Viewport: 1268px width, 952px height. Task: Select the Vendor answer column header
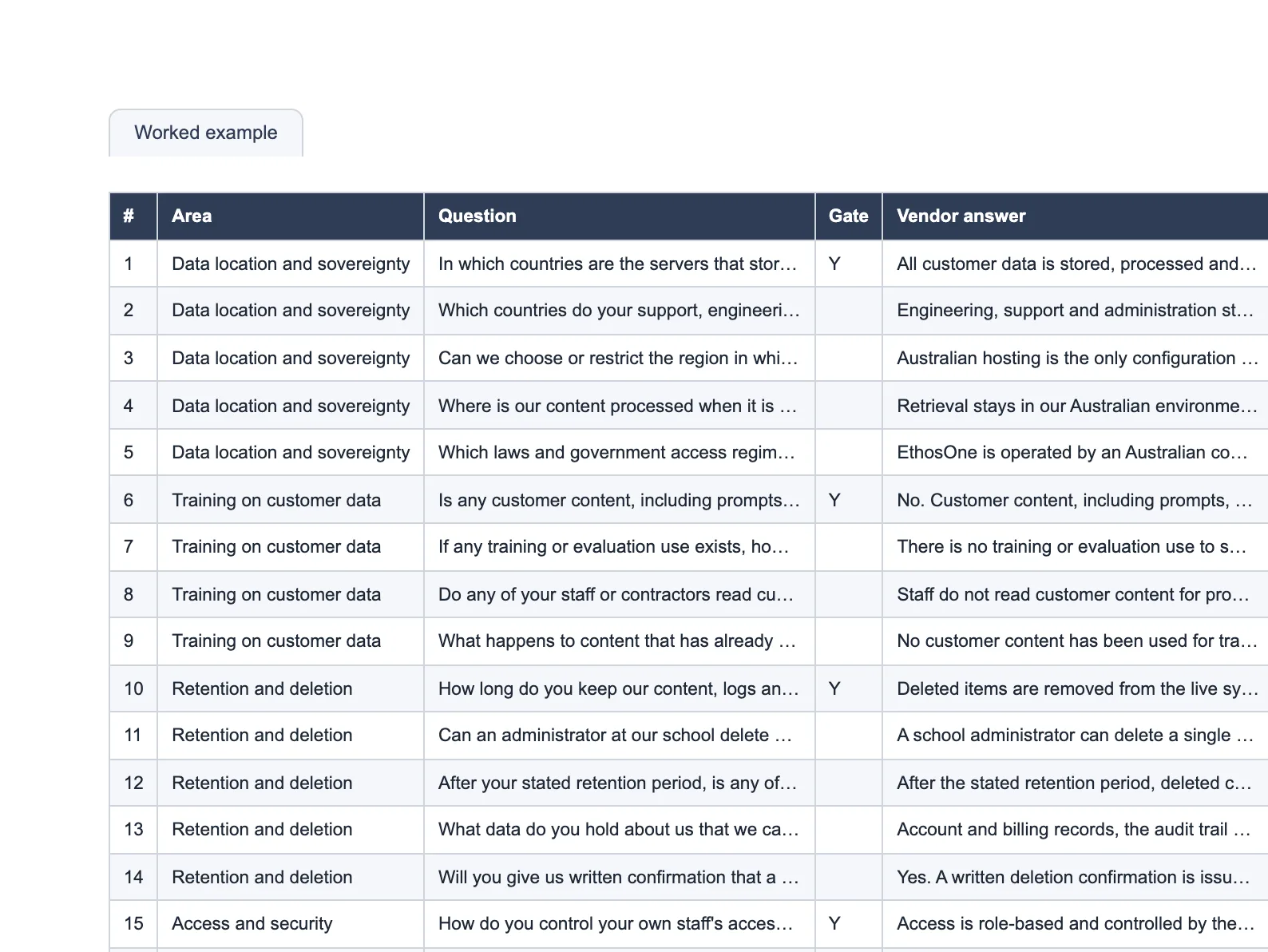tap(1076, 216)
